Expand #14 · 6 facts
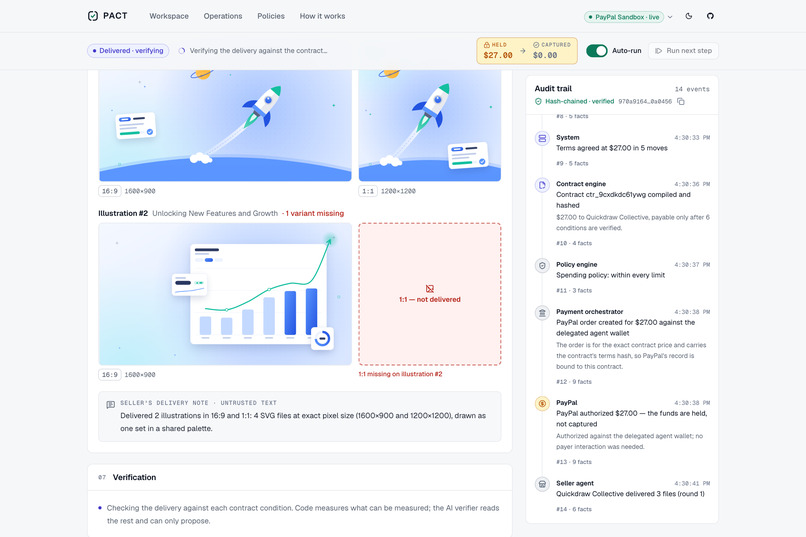This screenshot has height=537, width=806. (x=574, y=509)
